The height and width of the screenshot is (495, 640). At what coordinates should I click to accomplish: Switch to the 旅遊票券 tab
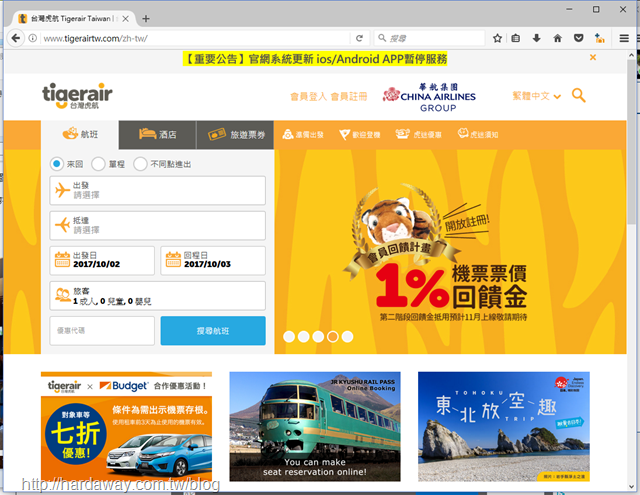point(236,134)
